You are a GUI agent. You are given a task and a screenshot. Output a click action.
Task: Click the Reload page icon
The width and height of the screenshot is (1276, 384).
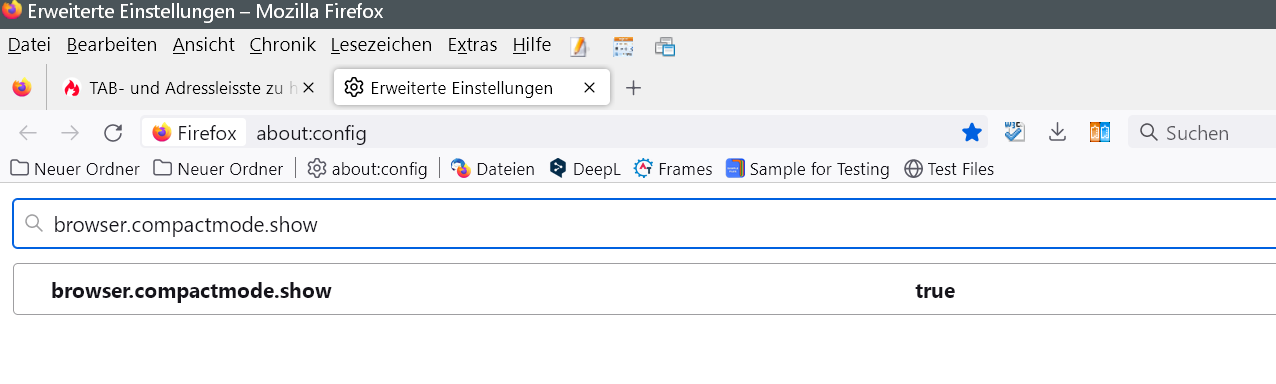tap(113, 133)
